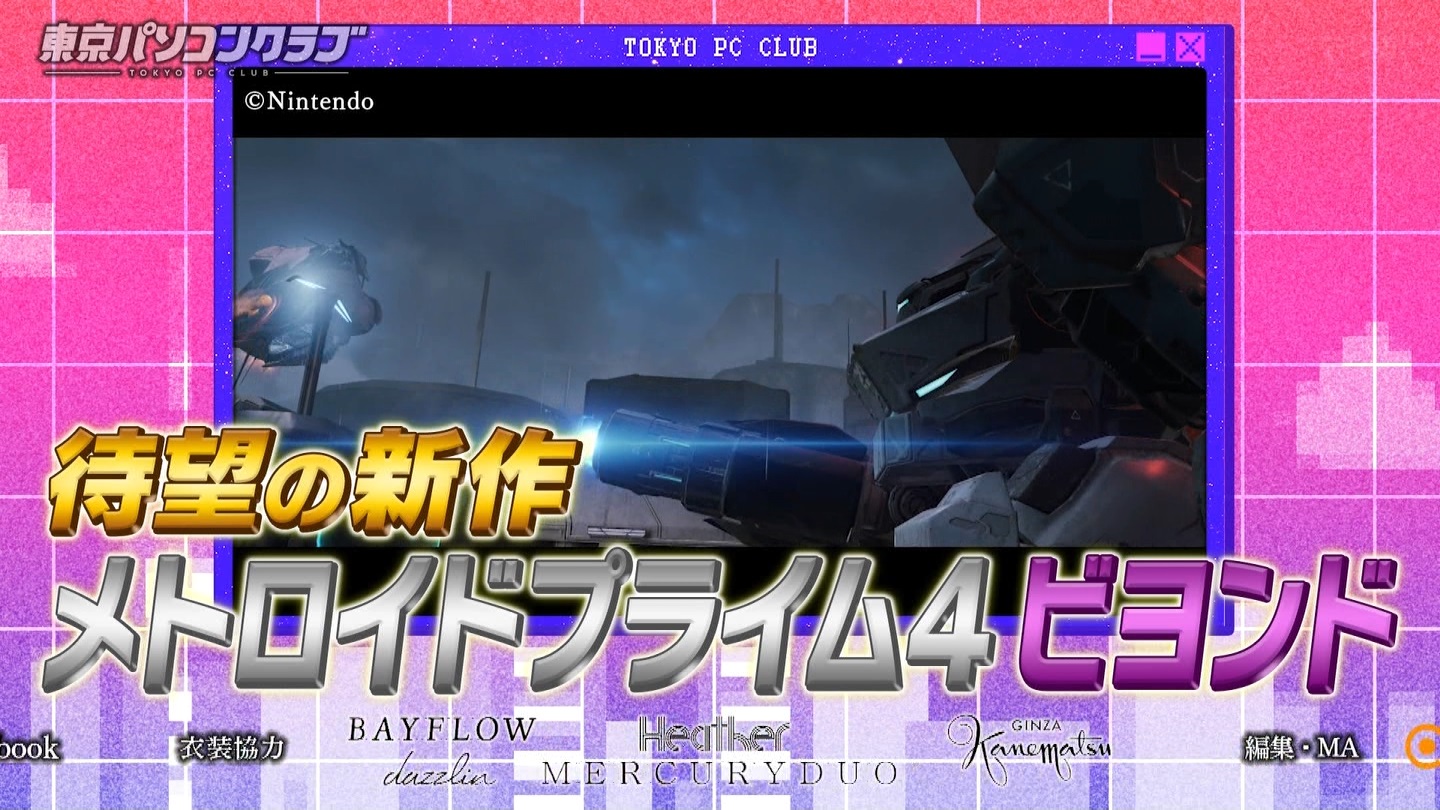Click the 衣装協力 credit label

pos(232,748)
